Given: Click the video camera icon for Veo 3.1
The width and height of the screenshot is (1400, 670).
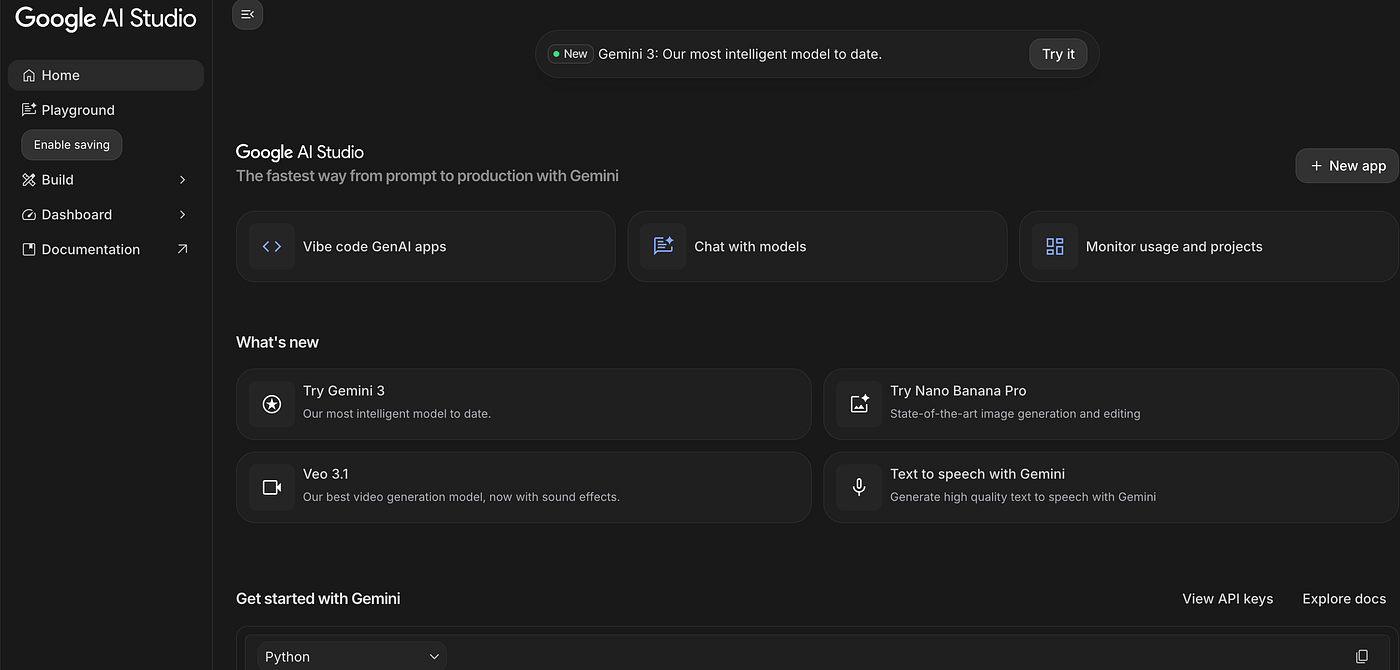Looking at the screenshot, I should 272,487.
